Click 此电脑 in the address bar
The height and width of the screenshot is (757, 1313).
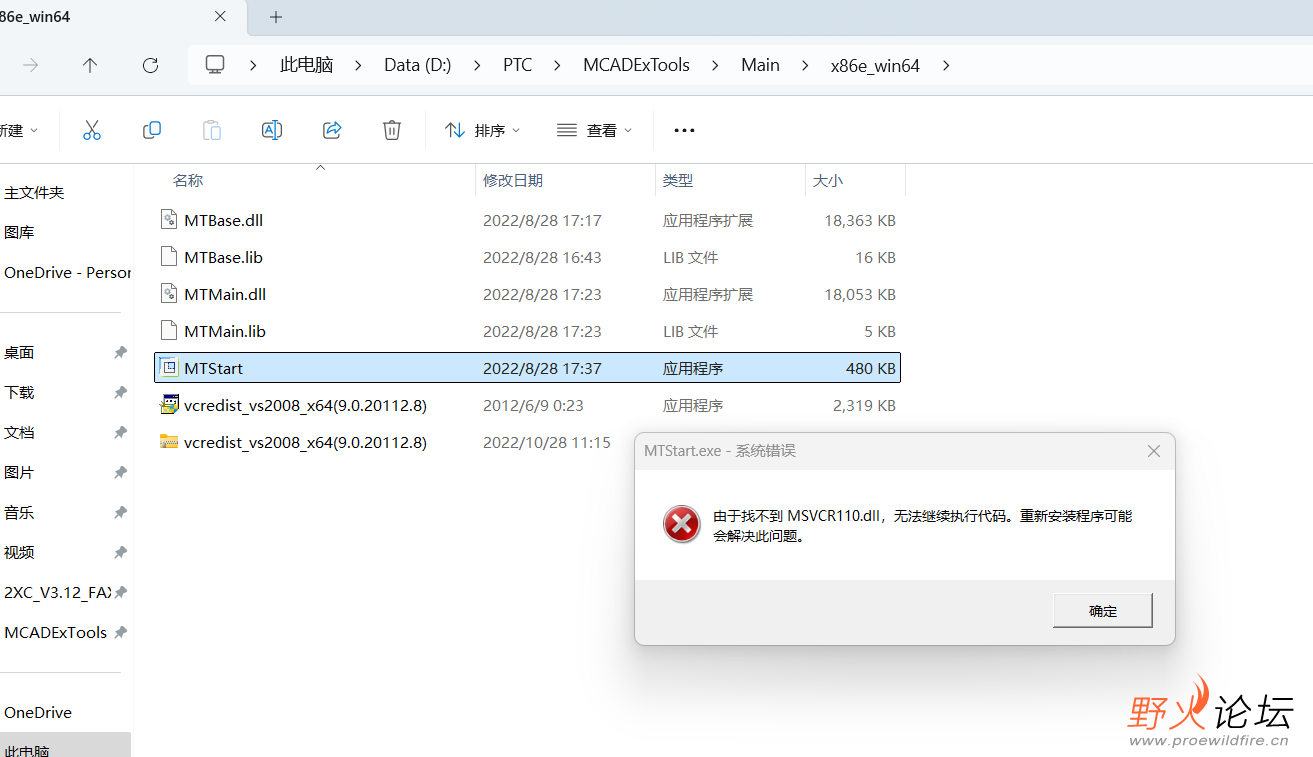pyautogui.click(x=306, y=65)
